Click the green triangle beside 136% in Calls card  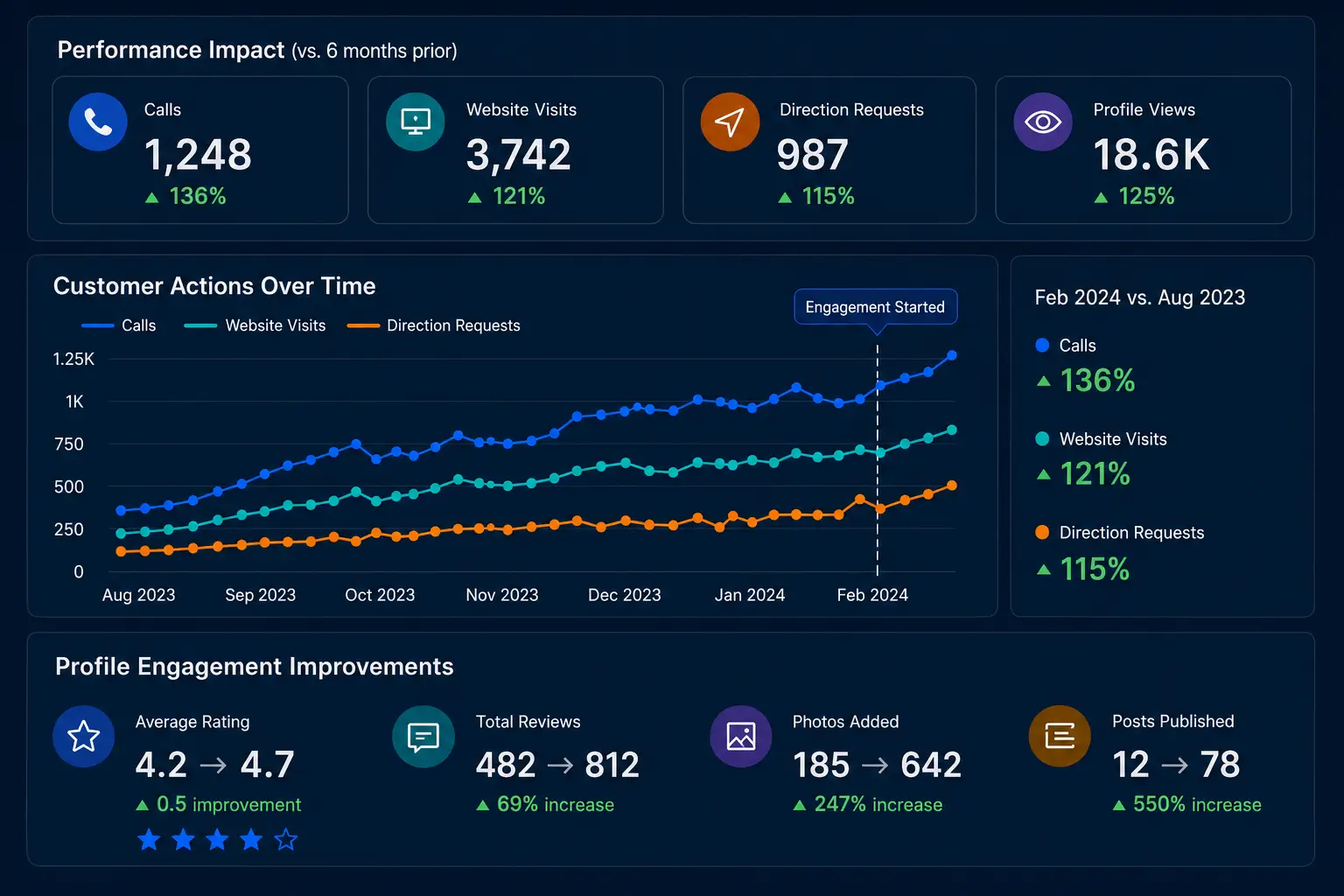tap(152, 198)
